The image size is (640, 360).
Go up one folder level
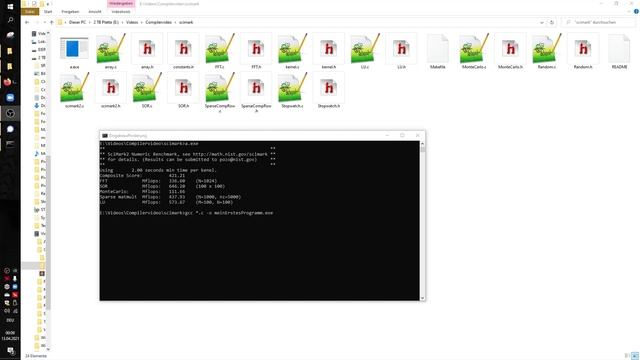coord(51,22)
